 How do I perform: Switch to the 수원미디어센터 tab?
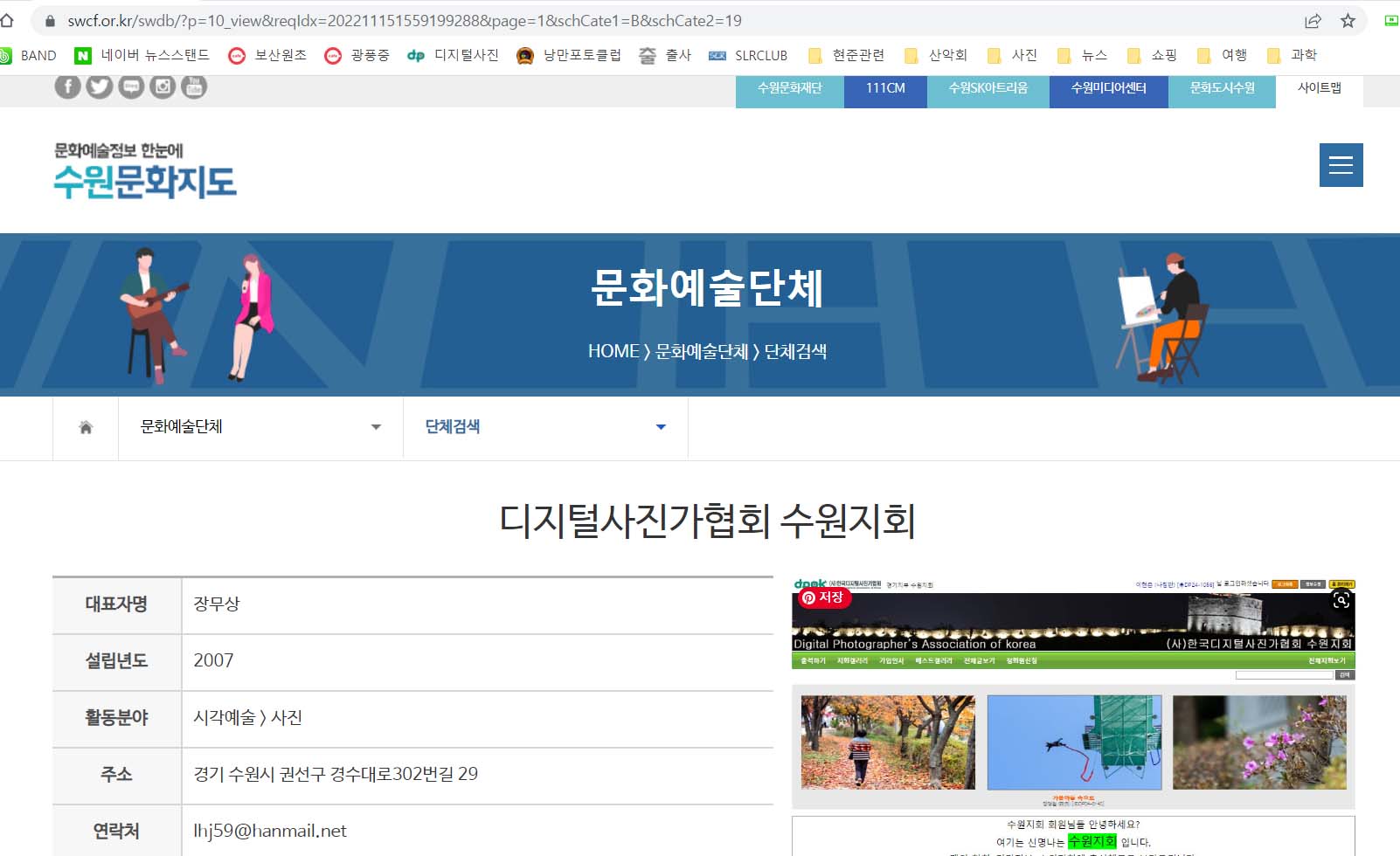coord(1108,88)
